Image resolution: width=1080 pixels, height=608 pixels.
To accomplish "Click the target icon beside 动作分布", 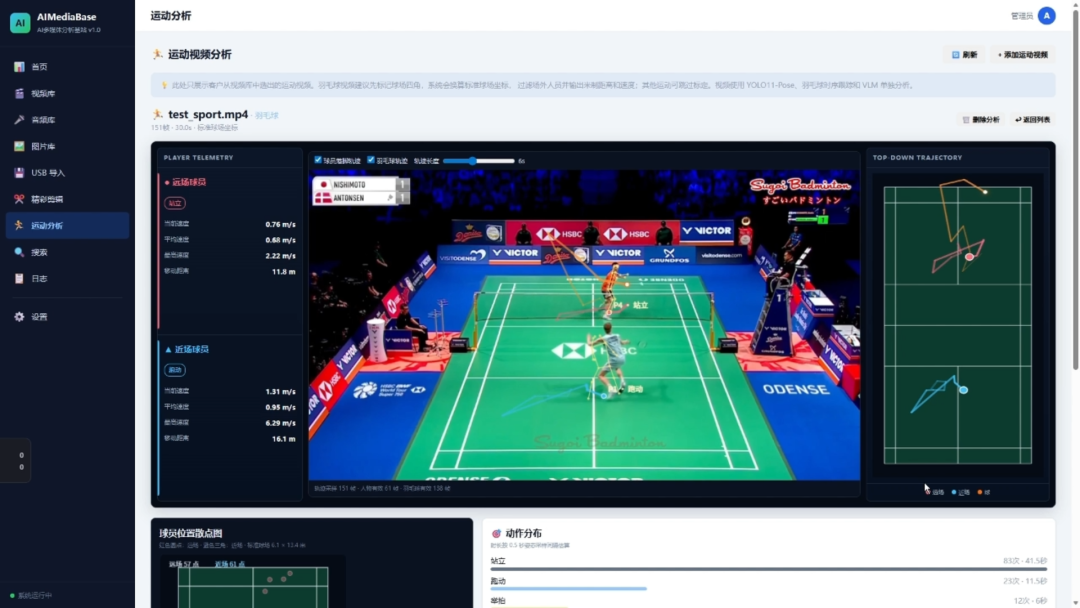I will 496,534.
